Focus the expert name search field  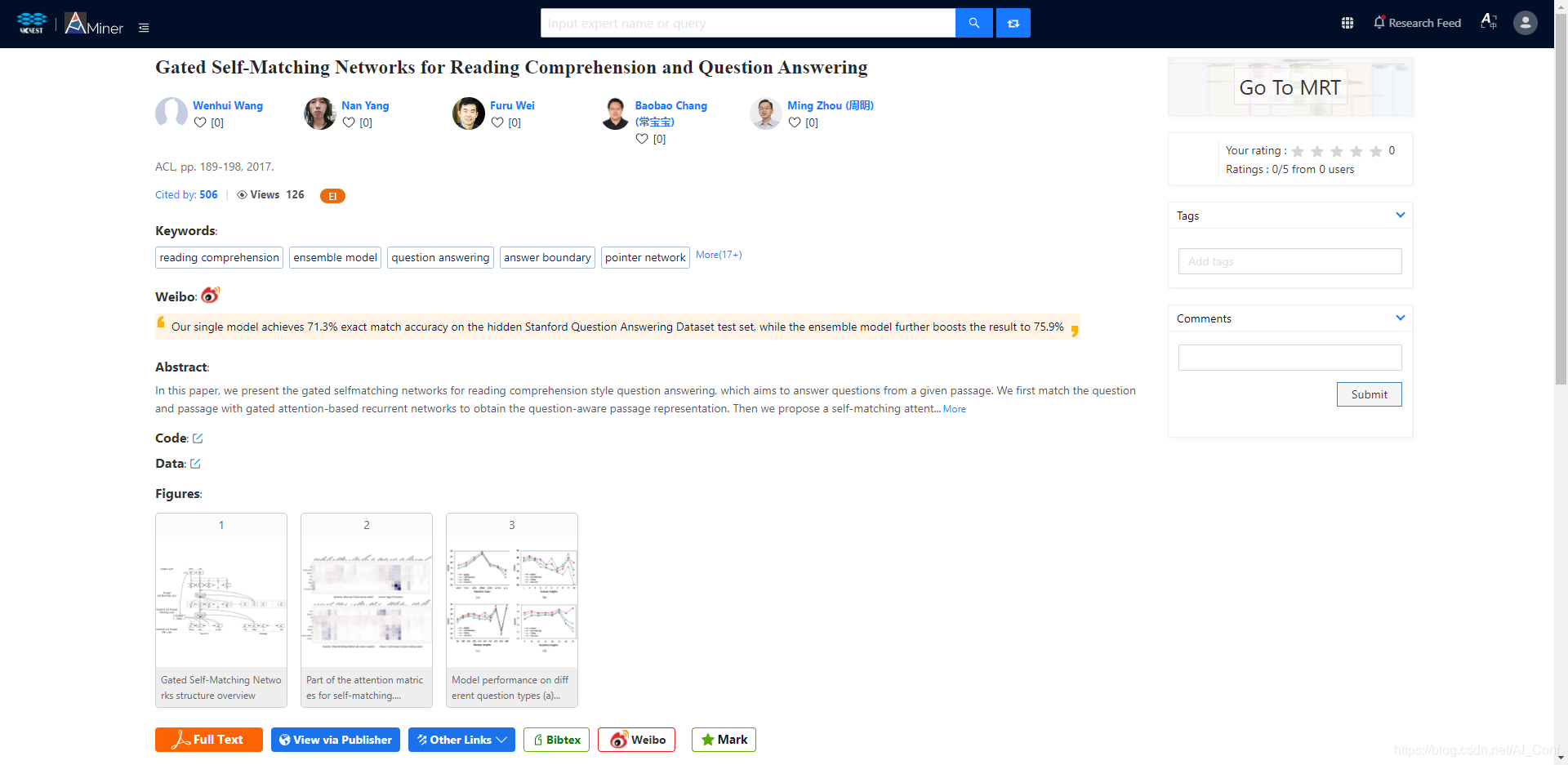coord(748,23)
